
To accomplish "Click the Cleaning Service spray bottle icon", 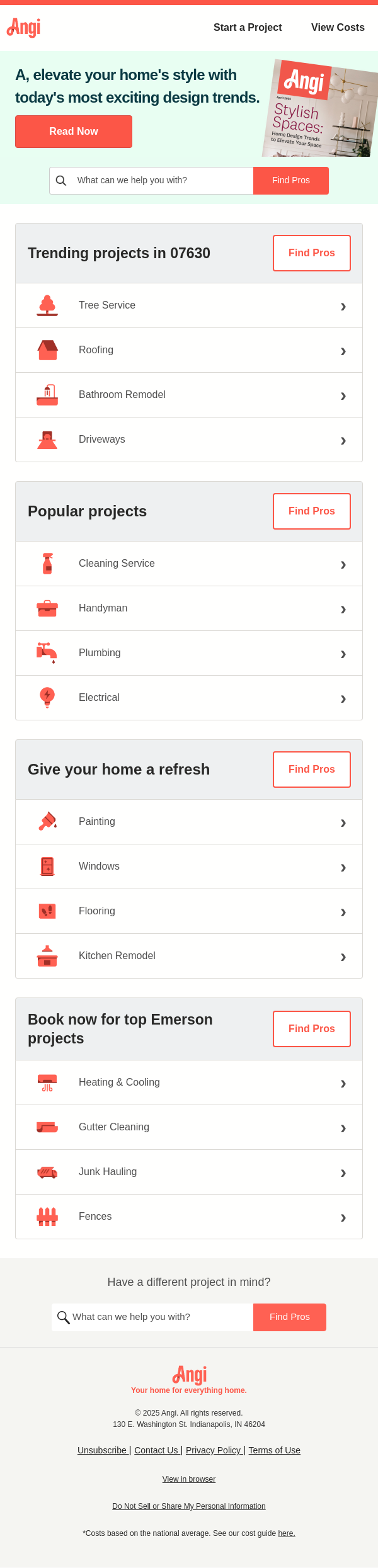I will [47, 564].
